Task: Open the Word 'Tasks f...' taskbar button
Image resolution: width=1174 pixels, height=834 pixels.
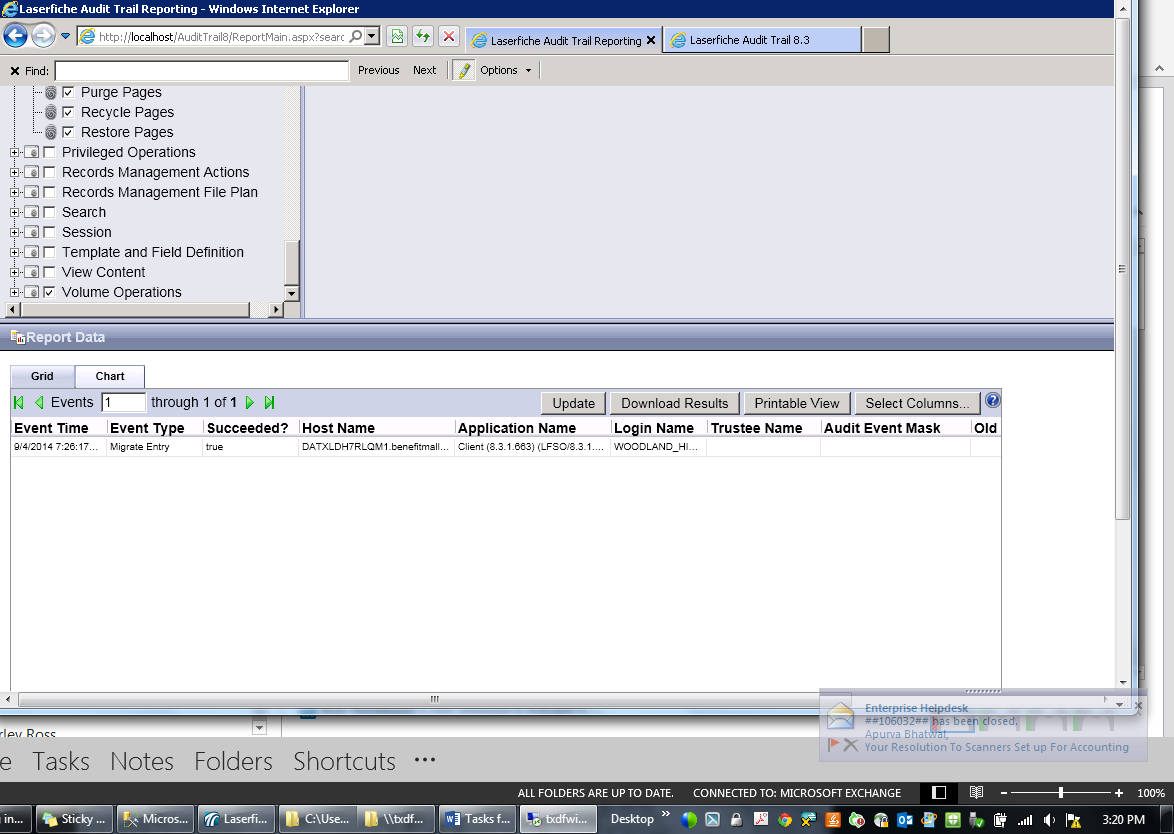Action: (478, 819)
